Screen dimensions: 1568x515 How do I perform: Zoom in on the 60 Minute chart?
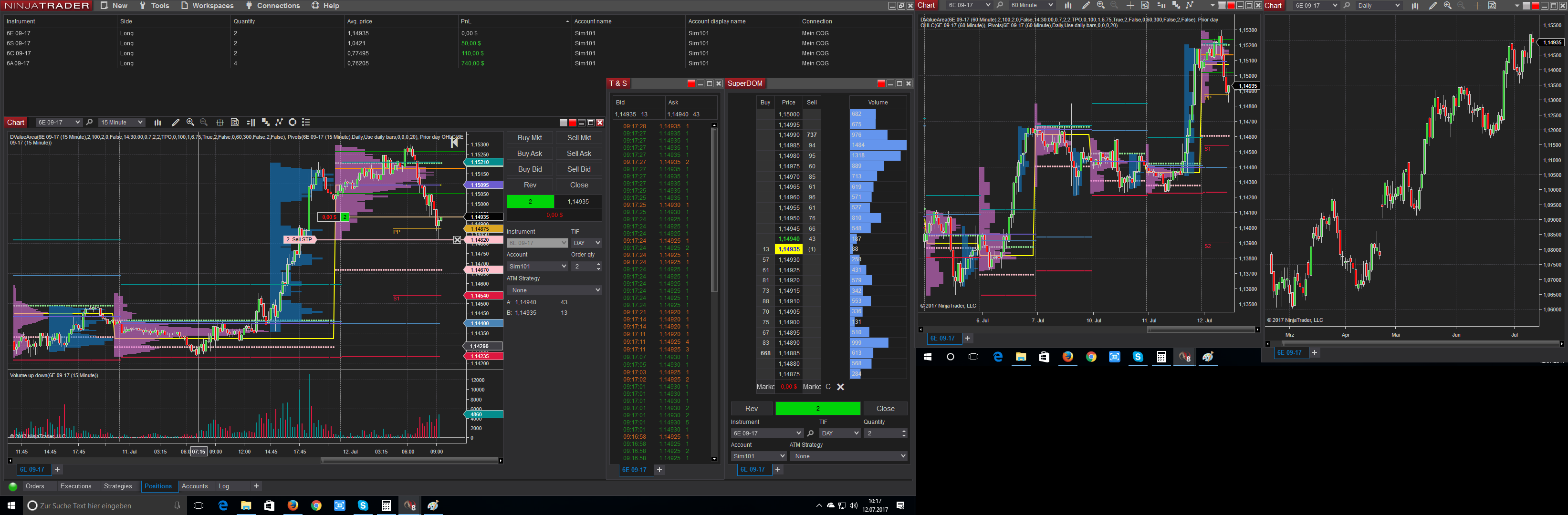[x=1100, y=5]
